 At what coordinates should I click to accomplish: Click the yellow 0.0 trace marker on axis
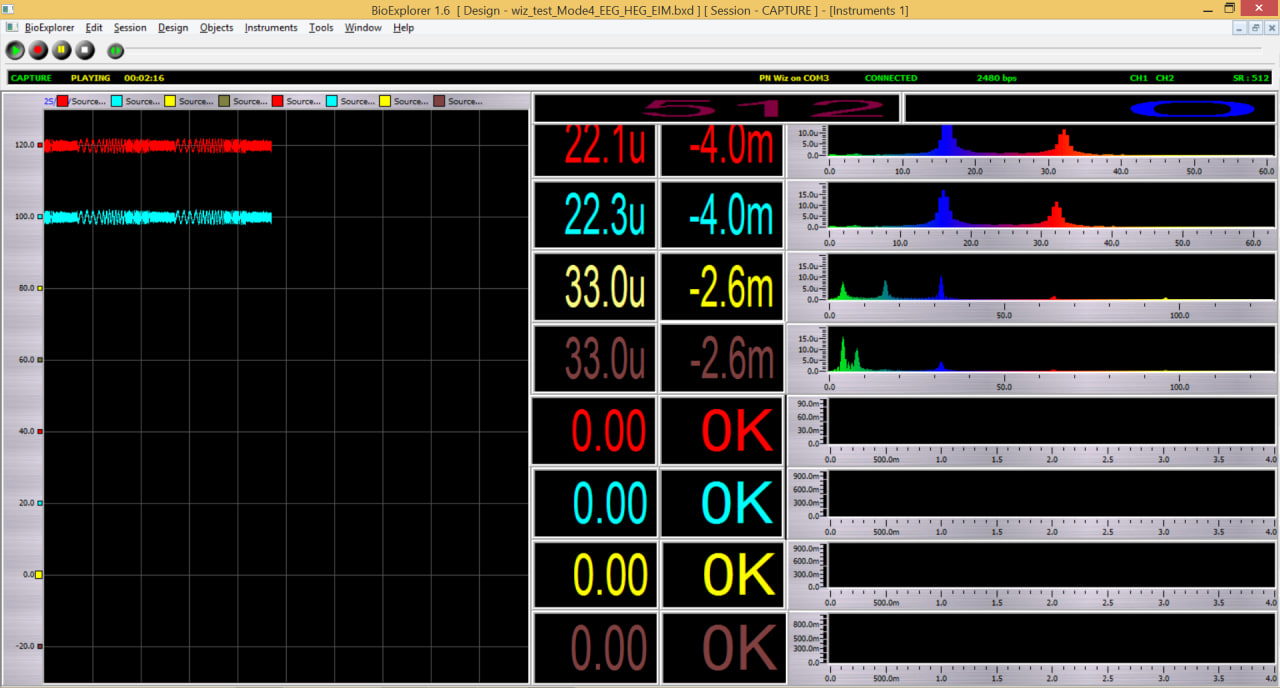pyautogui.click(x=39, y=575)
